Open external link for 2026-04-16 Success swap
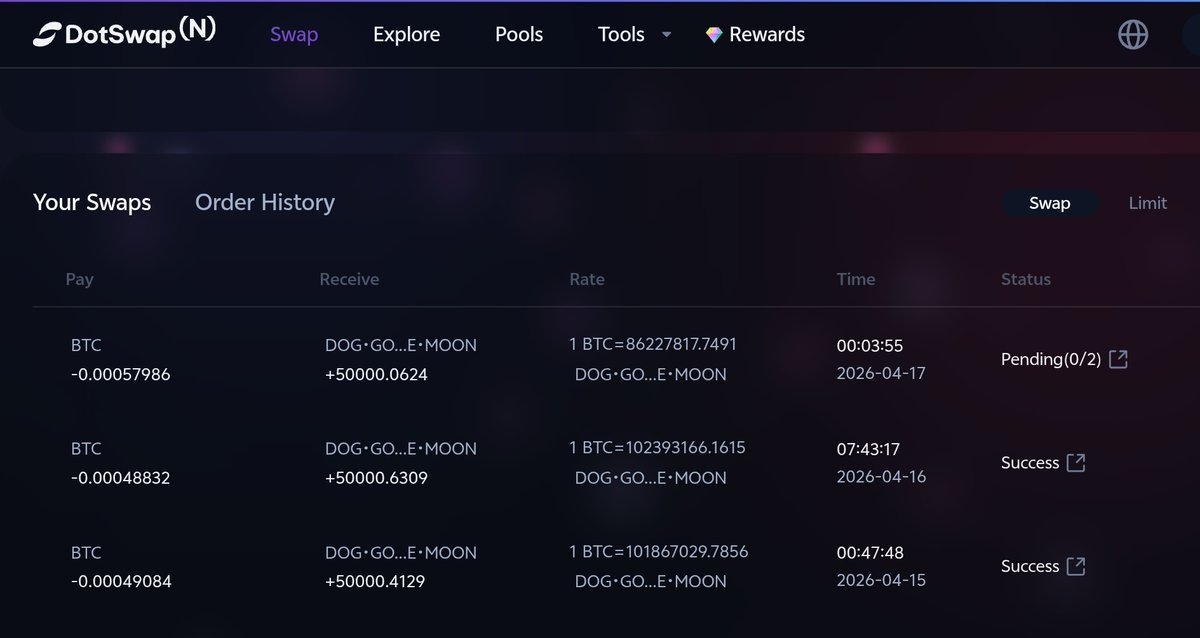Viewport: 1200px width, 638px height. click(x=1076, y=463)
